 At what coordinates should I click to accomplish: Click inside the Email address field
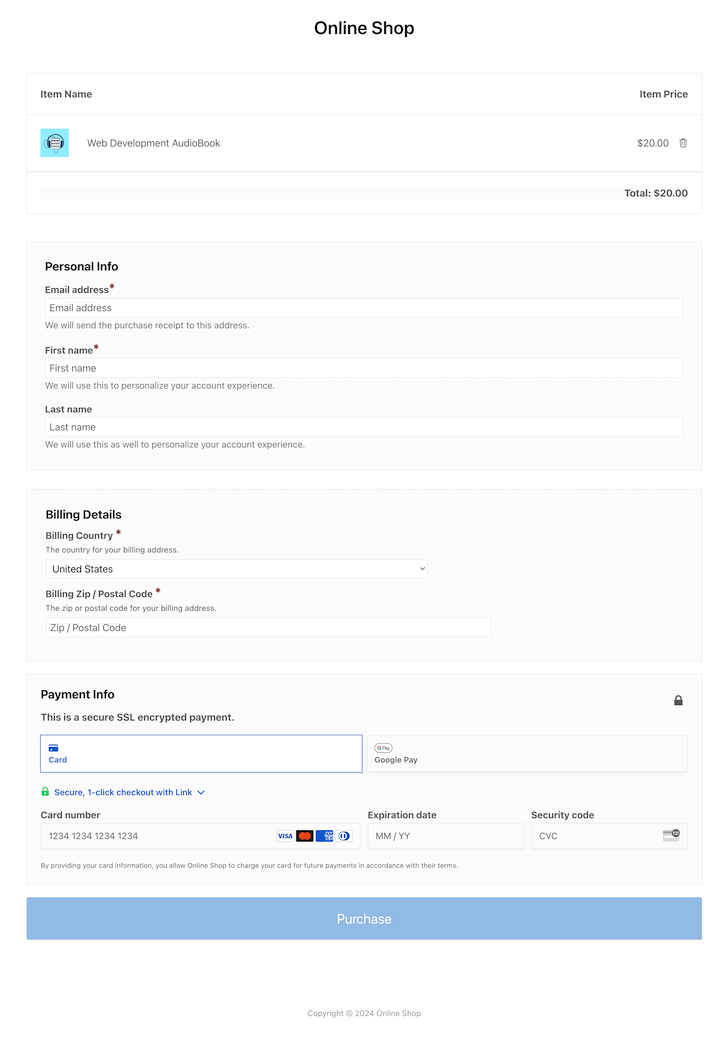[x=364, y=307]
